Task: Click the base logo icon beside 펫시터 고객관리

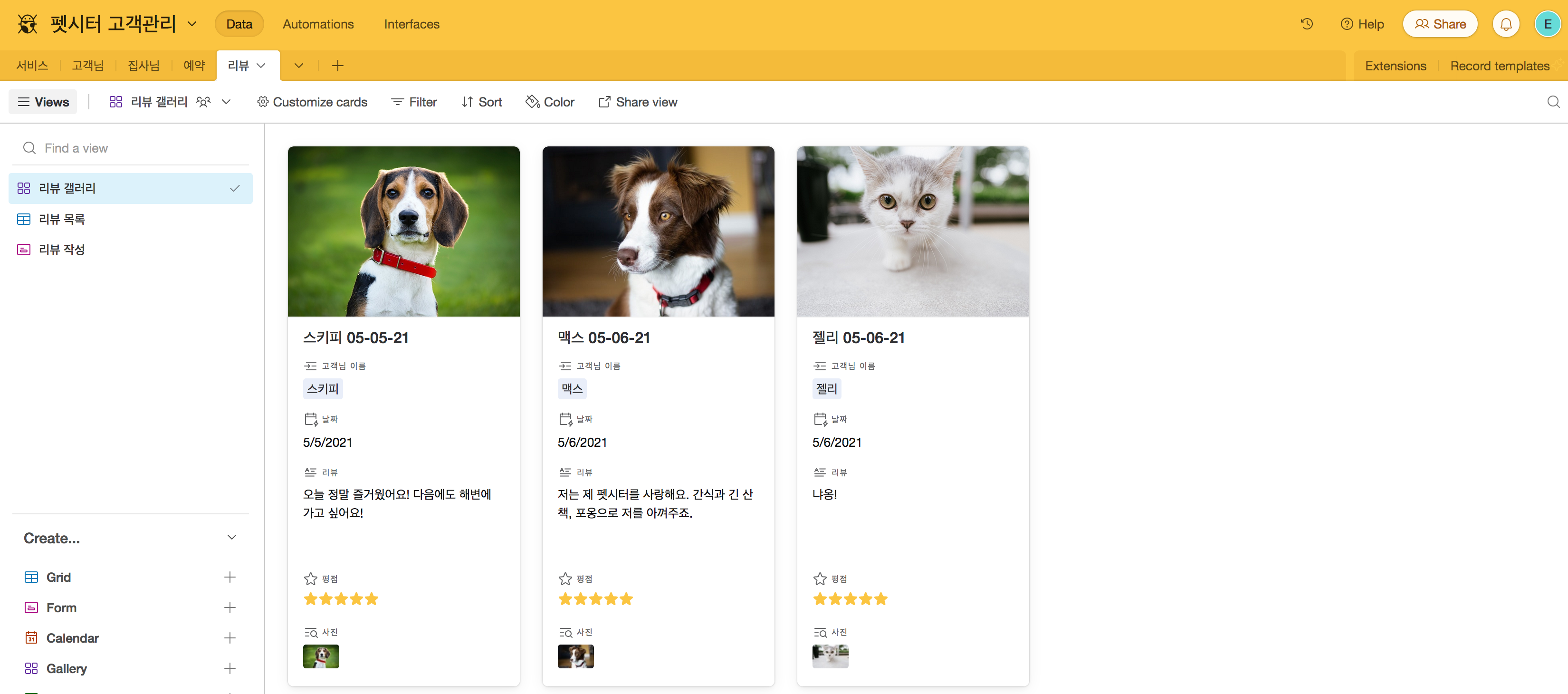Action: tap(28, 24)
